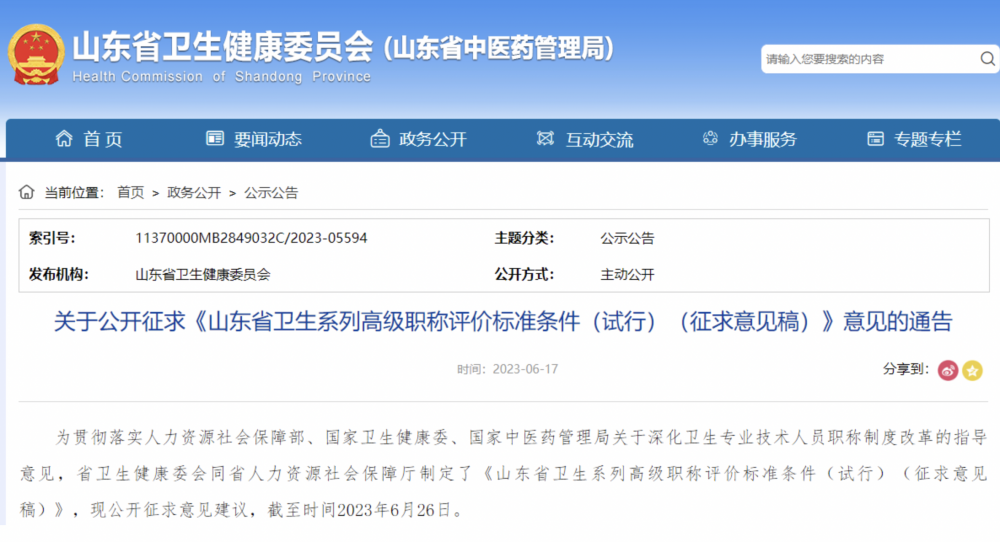
Task: Click the blue article headline
Action: (503, 321)
